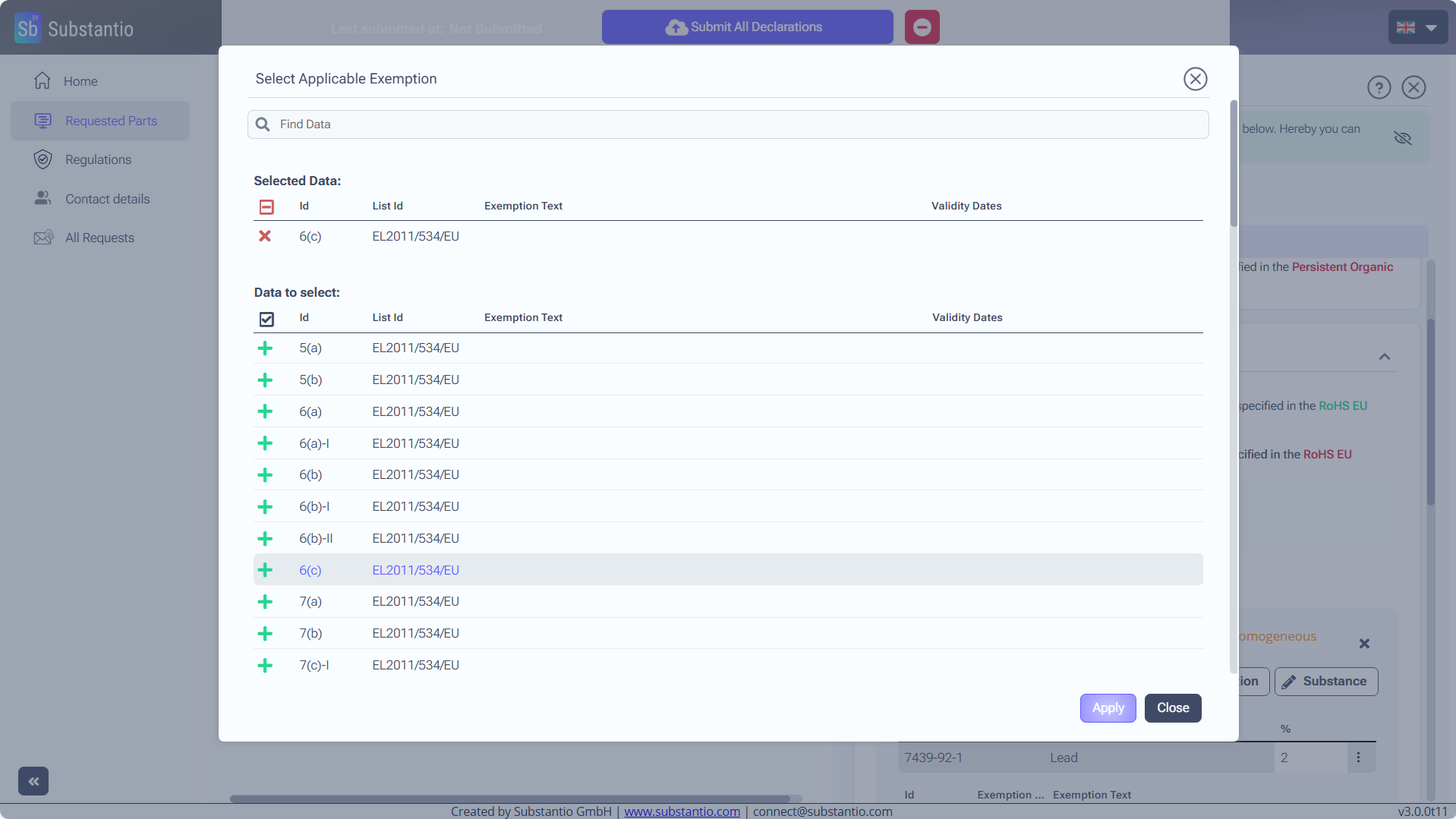This screenshot has height=819, width=1456.
Task: Add exemption 7(a) via plus icon
Action: point(265,602)
